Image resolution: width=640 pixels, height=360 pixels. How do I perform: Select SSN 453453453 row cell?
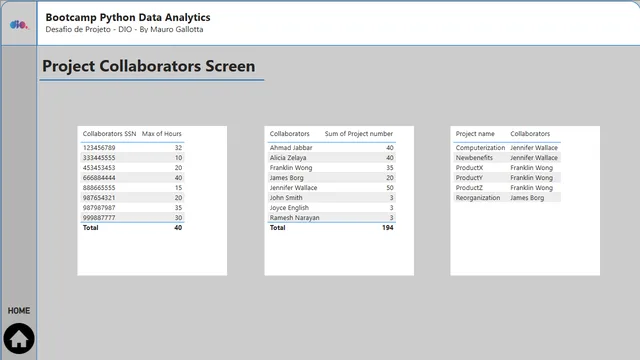[99, 168]
